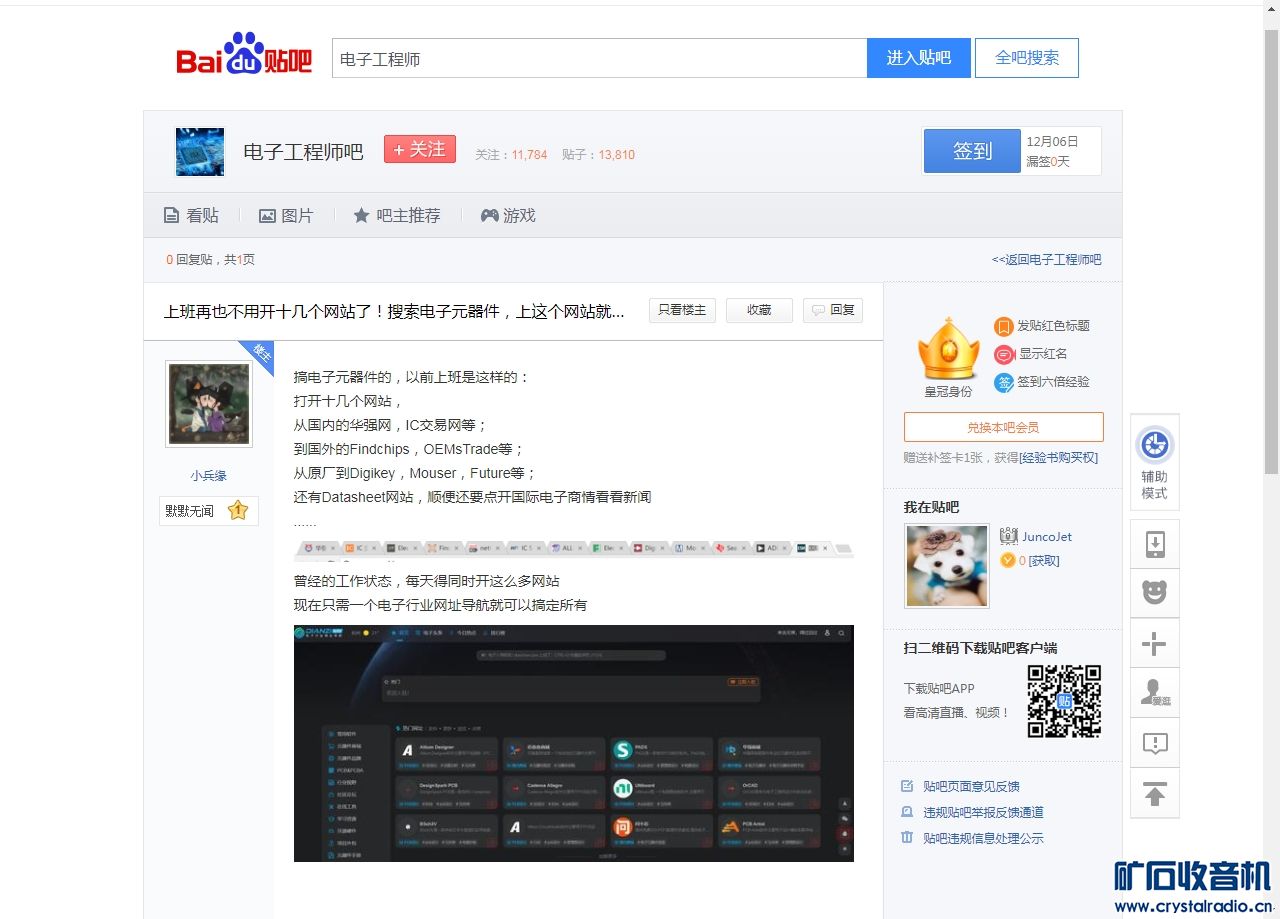Click the line 打开十几个网站，
Viewport: 1280px width, 919px height.
(x=348, y=401)
